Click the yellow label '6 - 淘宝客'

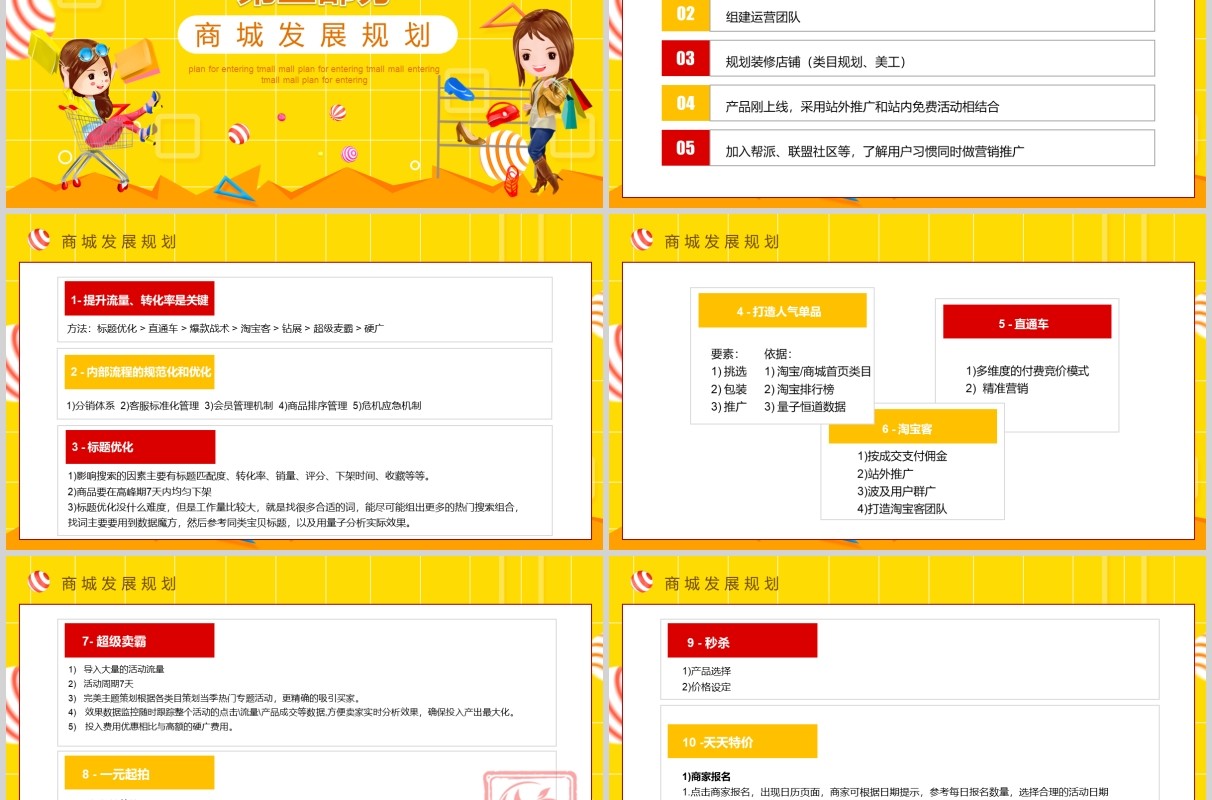point(912,427)
